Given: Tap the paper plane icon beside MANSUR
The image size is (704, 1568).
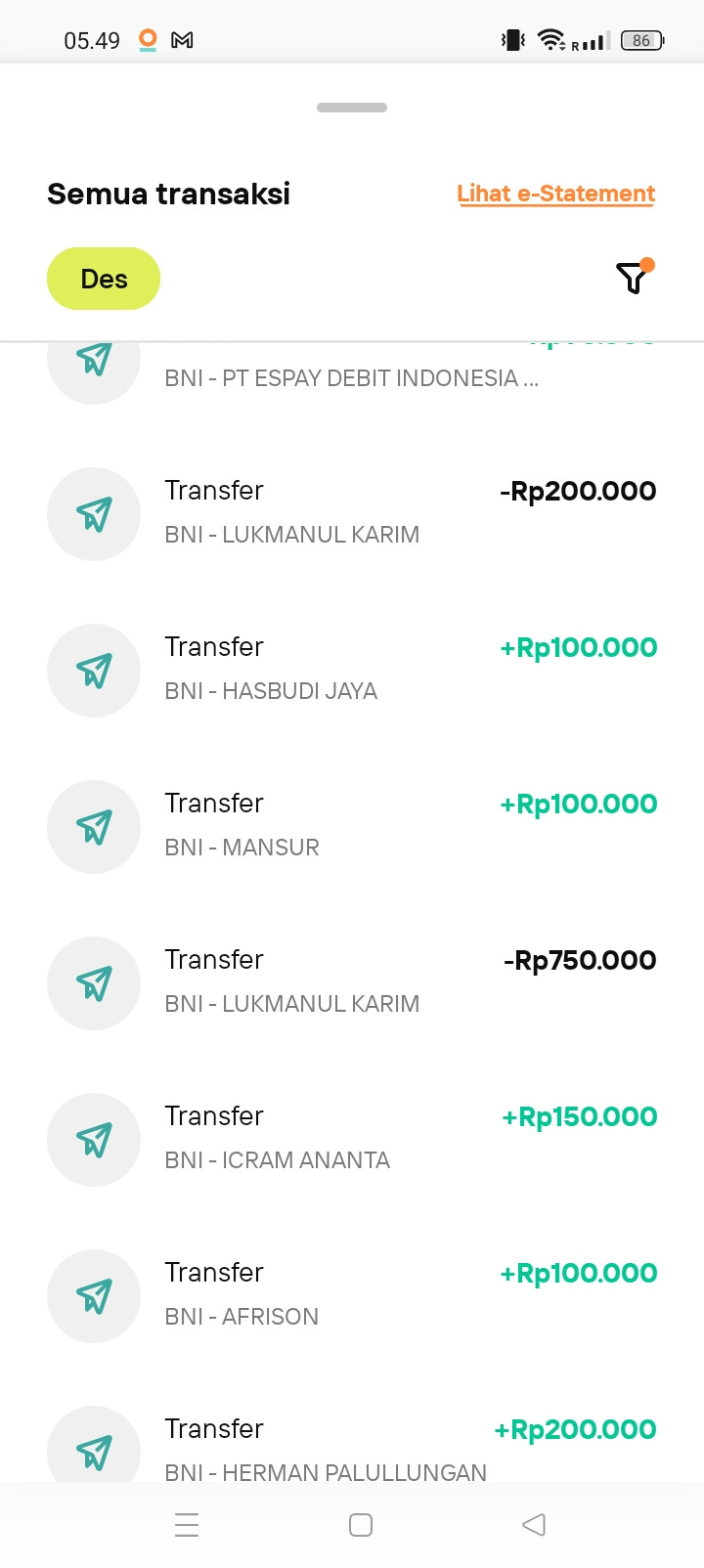Looking at the screenshot, I should tap(94, 827).
